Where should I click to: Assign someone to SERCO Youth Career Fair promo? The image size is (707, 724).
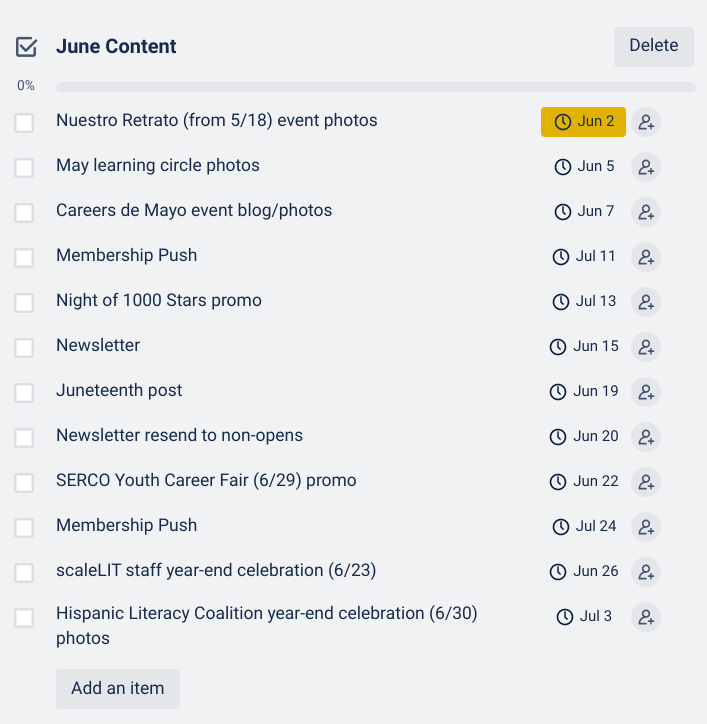pos(646,482)
